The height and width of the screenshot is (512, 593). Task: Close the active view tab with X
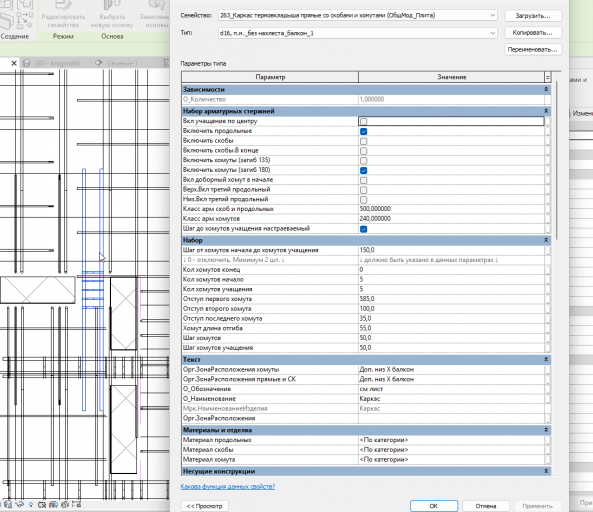pyautogui.click(x=14, y=63)
